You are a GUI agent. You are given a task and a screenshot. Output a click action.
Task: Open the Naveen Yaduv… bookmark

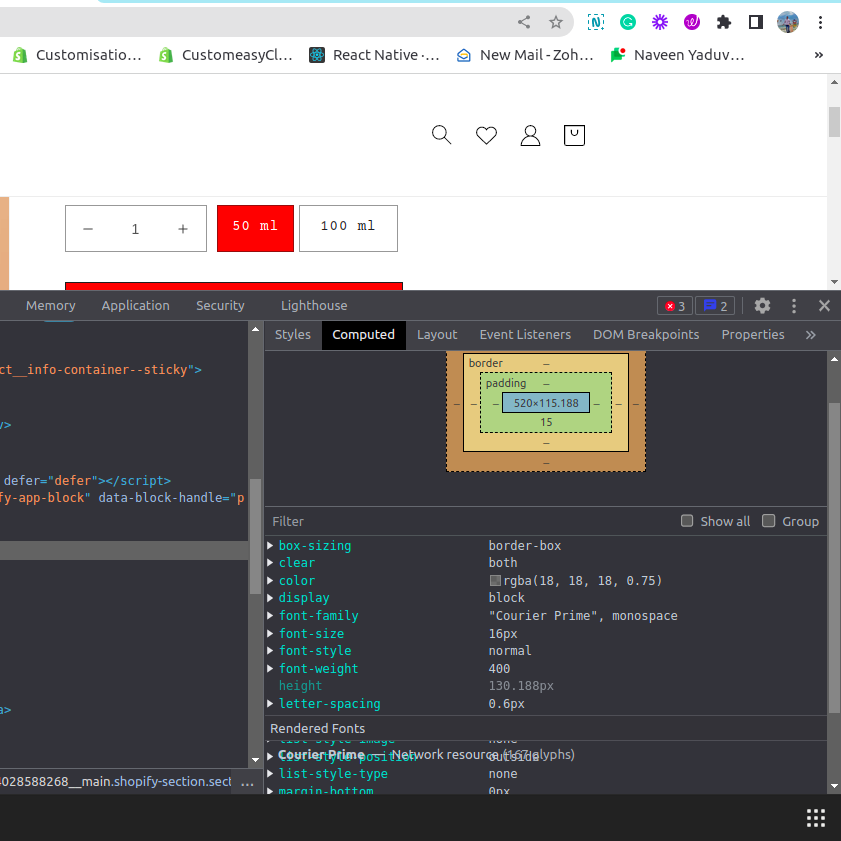point(677,55)
